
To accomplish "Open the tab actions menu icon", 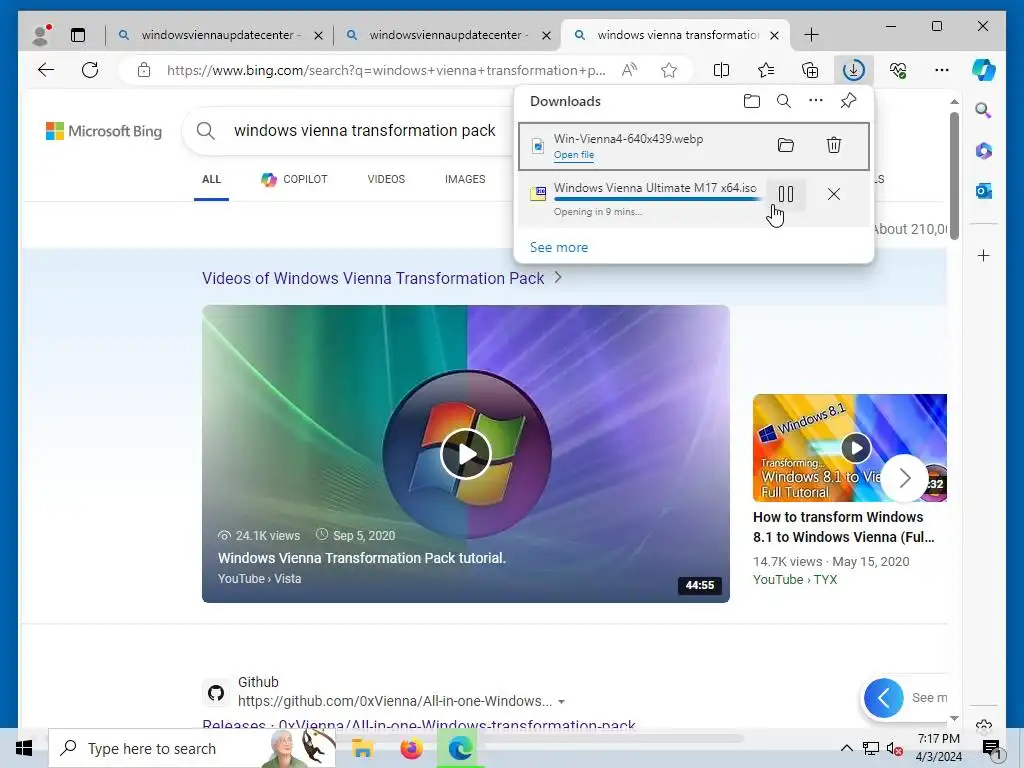I will pos(78,35).
